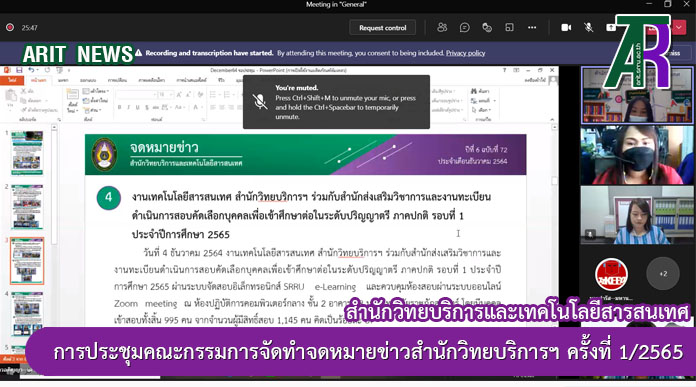Image resolution: width=696 pixels, height=387 pixels.
Task: Switch to the Home tab in PowerPoint
Action: coord(38,80)
